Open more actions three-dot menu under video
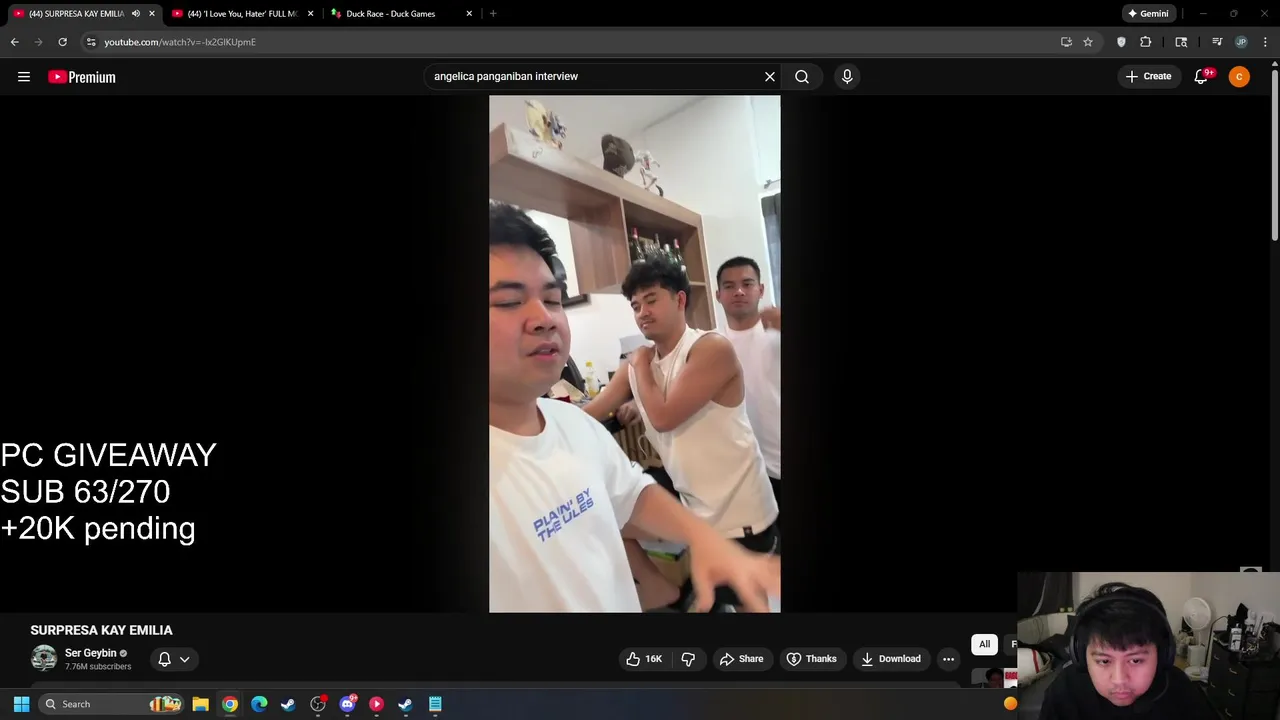The image size is (1280, 720). (948, 659)
